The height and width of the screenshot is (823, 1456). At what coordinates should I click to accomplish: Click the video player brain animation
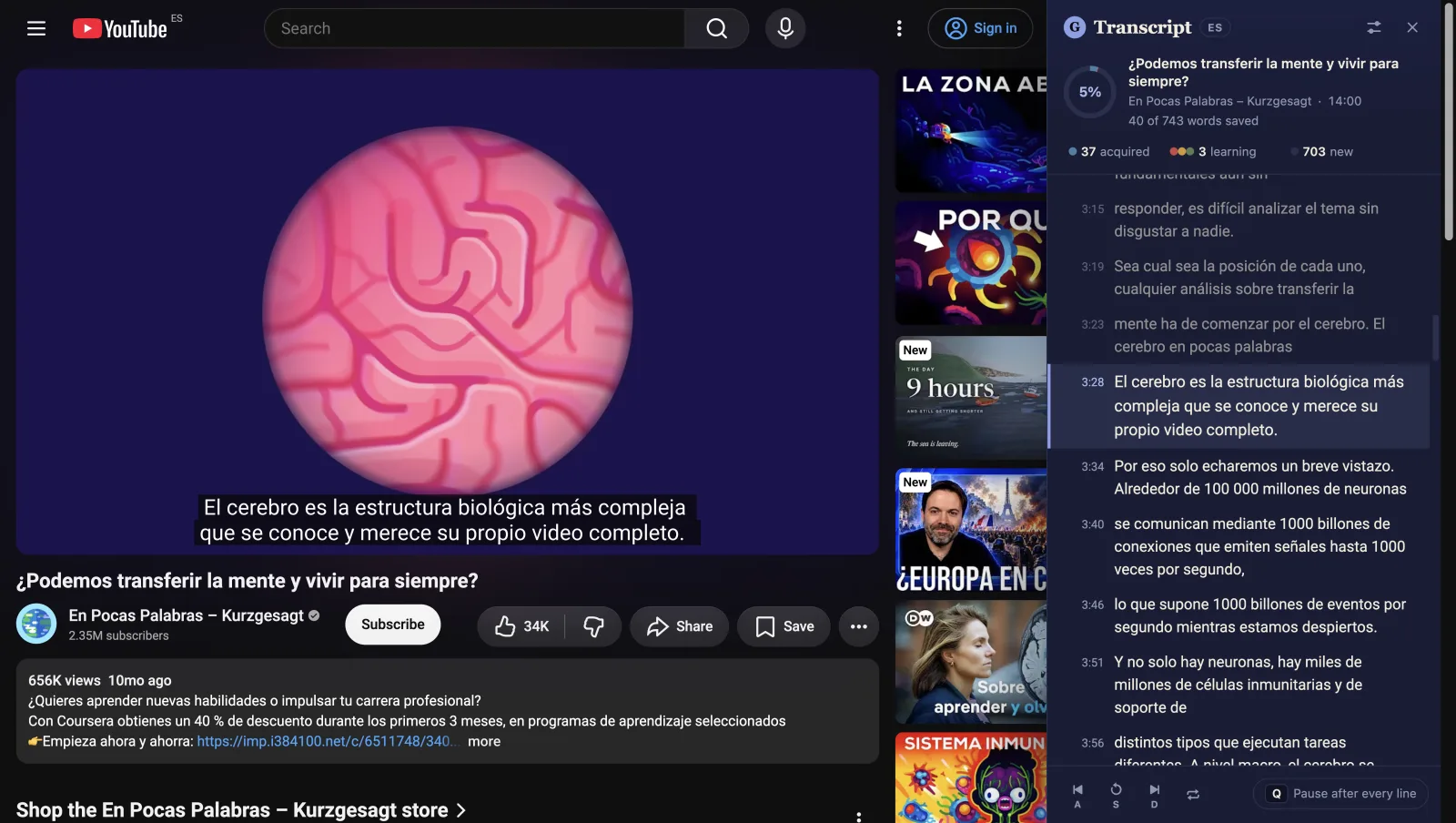click(x=447, y=311)
